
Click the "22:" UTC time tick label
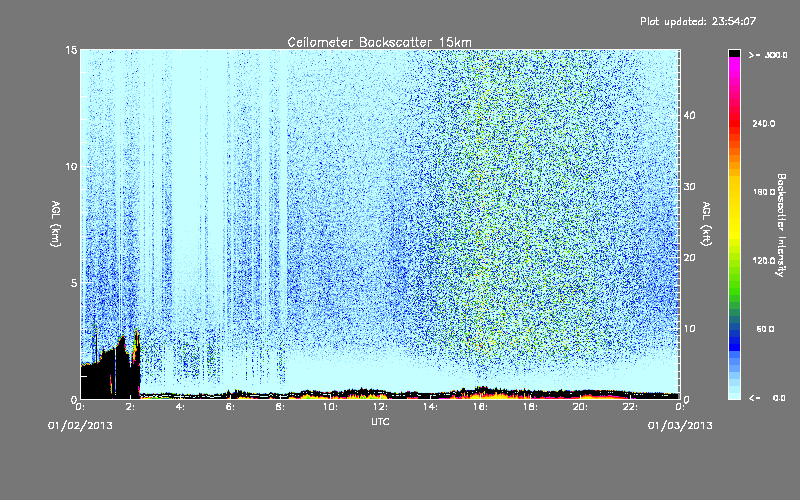[x=630, y=407]
